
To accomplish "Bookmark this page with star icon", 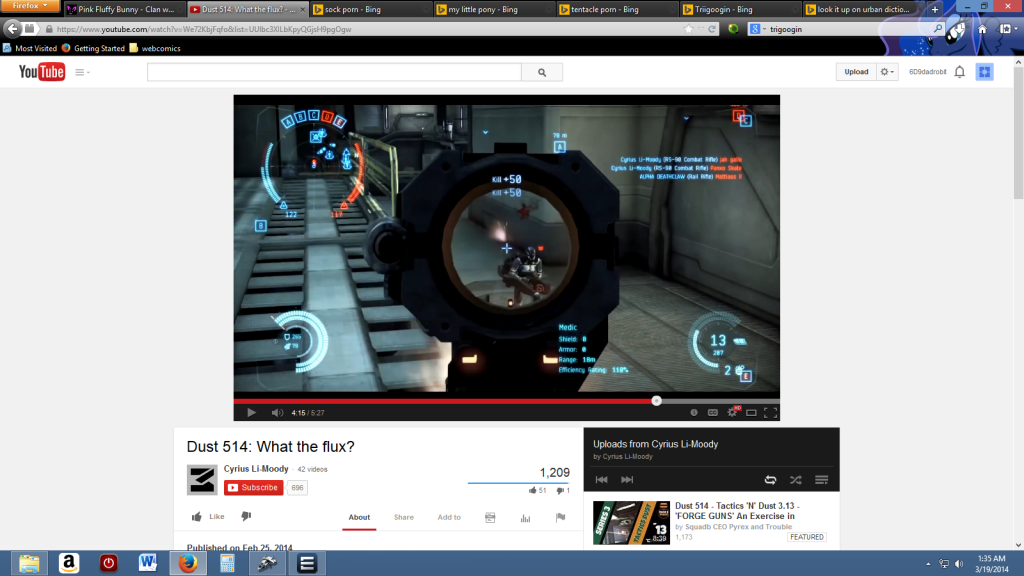I will point(688,29).
